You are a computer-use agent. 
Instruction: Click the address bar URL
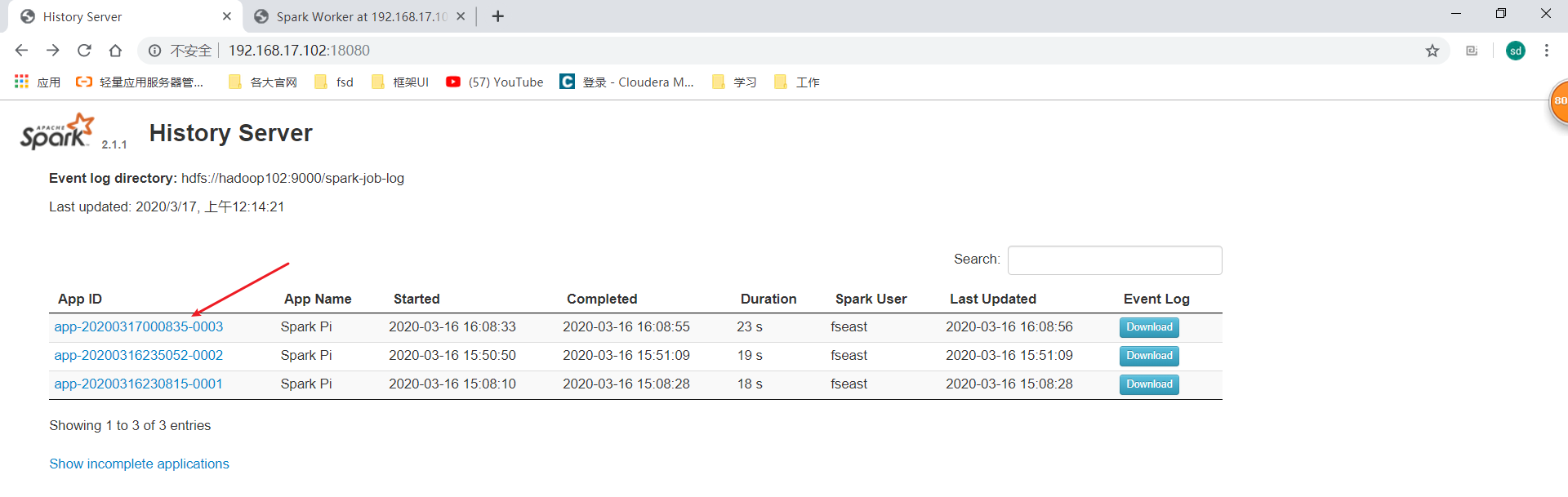pyautogui.click(x=299, y=51)
